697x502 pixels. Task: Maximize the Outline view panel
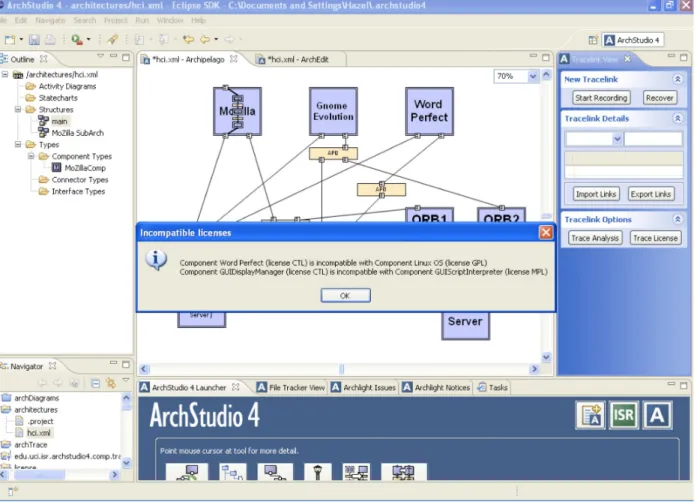pos(126,57)
